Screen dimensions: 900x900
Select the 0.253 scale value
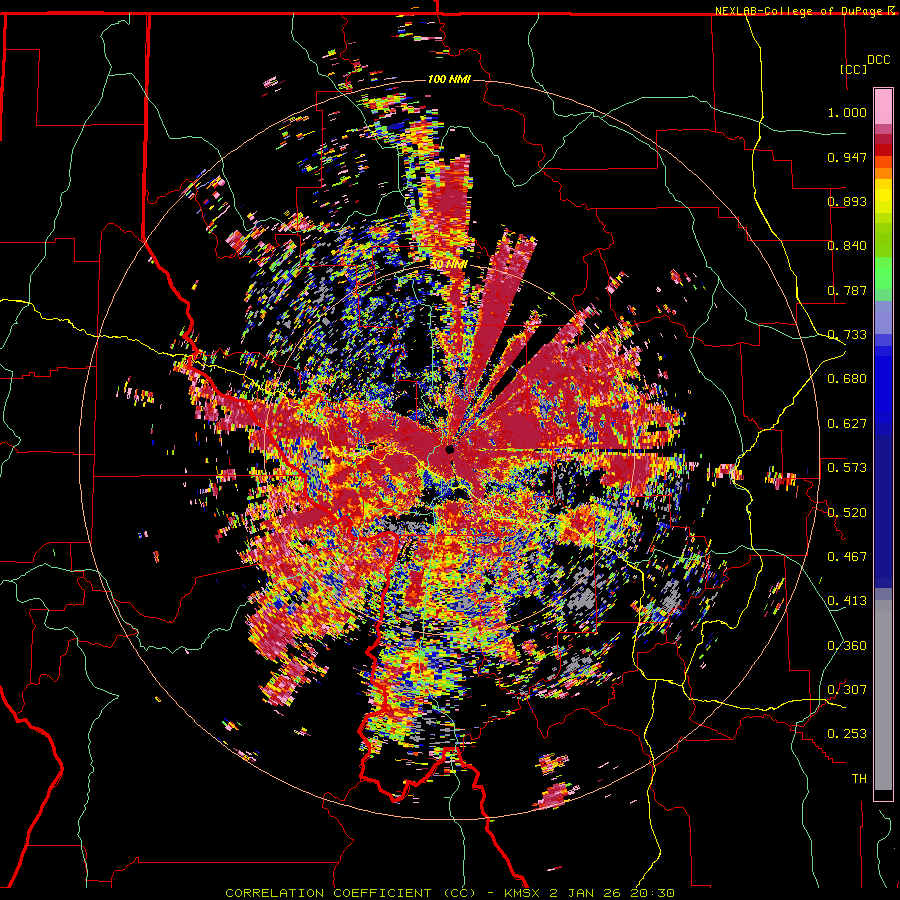point(847,734)
